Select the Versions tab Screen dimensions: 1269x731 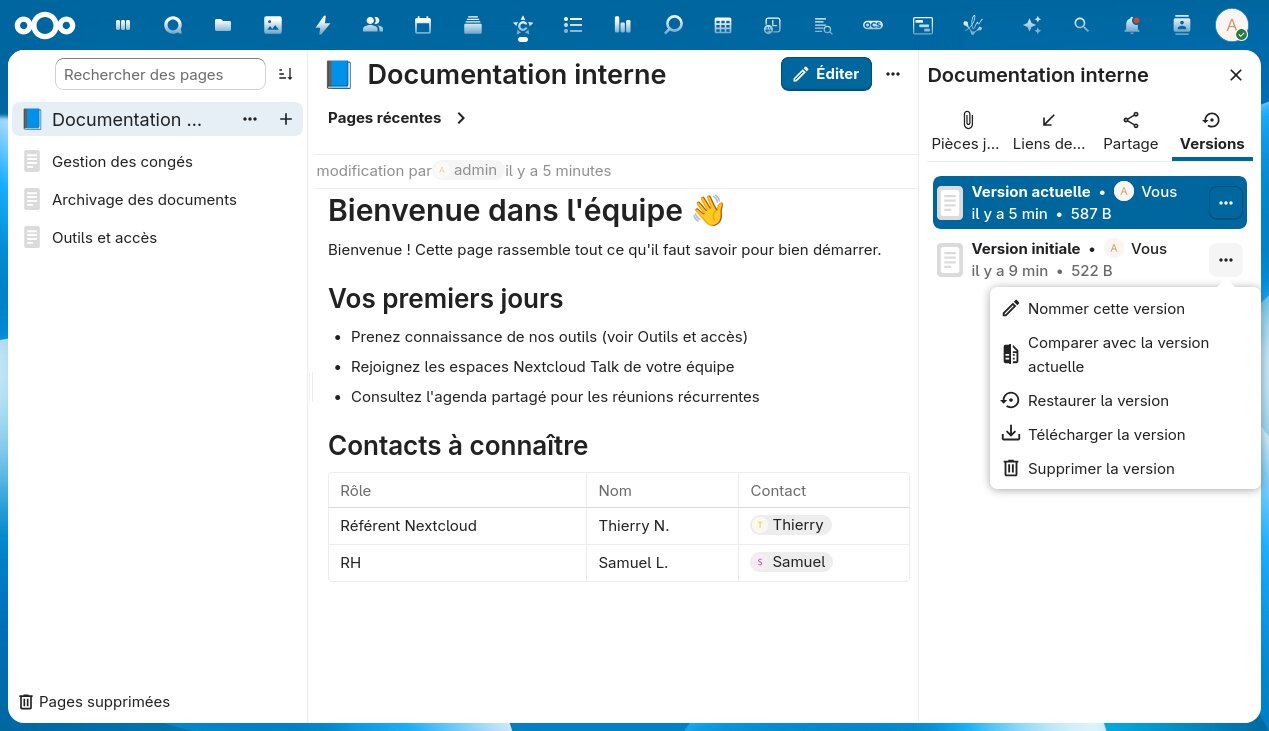click(x=1212, y=131)
